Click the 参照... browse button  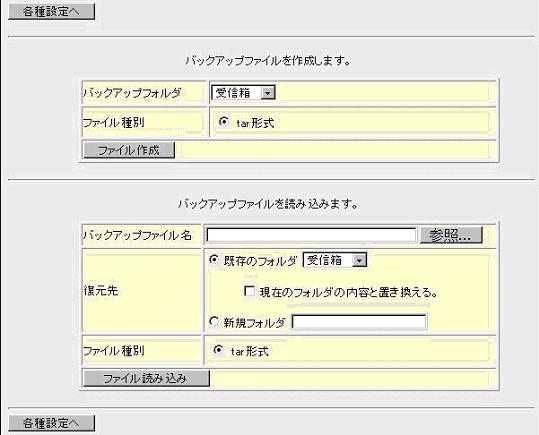click(x=451, y=235)
